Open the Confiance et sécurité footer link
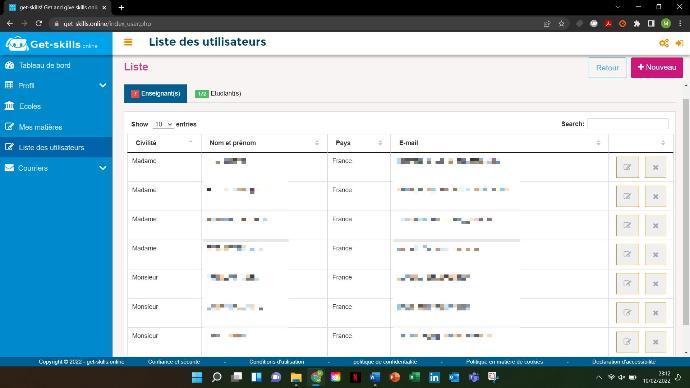The width and height of the screenshot is (690, 388). point(174,362)
